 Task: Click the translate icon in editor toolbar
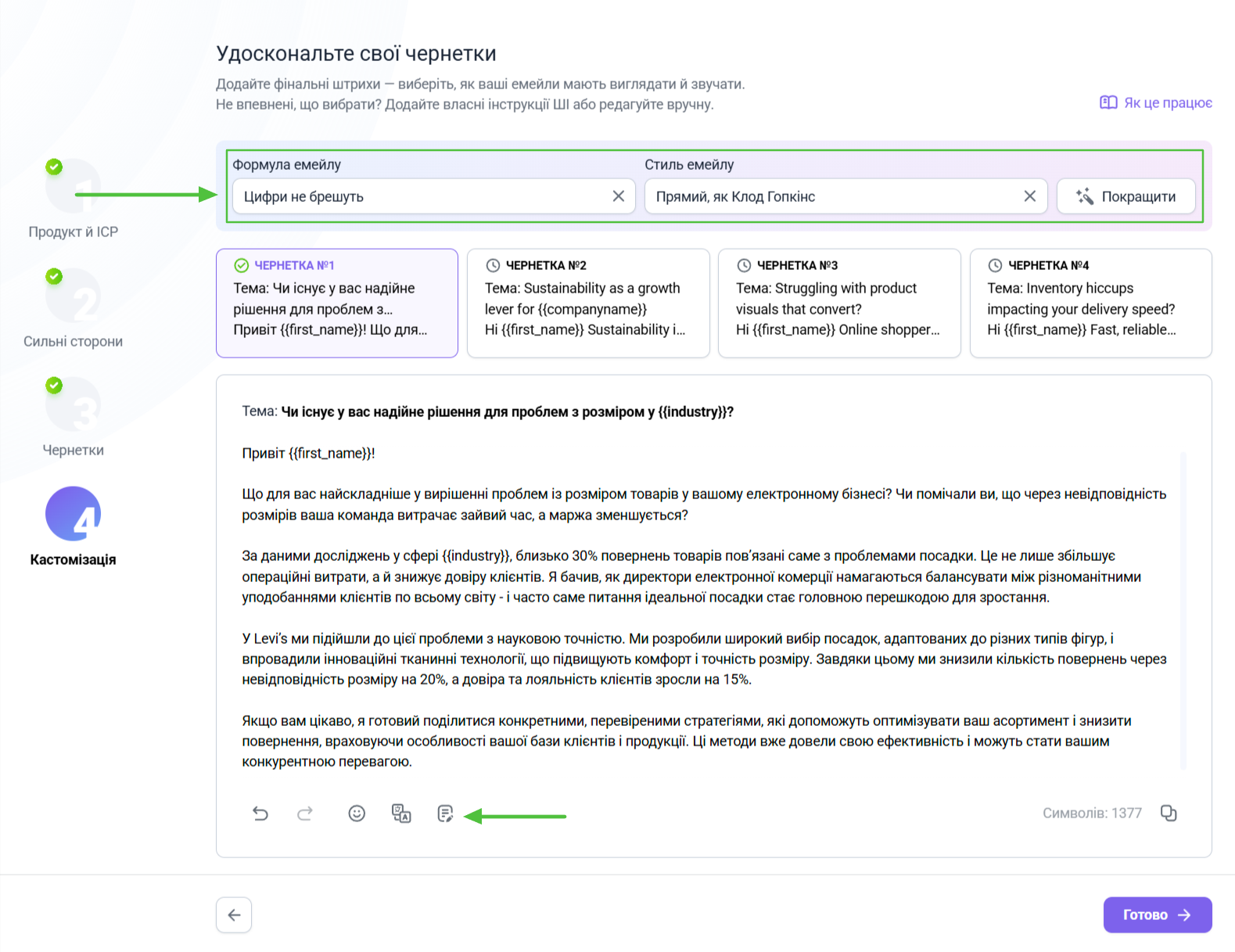pos(401,814)
